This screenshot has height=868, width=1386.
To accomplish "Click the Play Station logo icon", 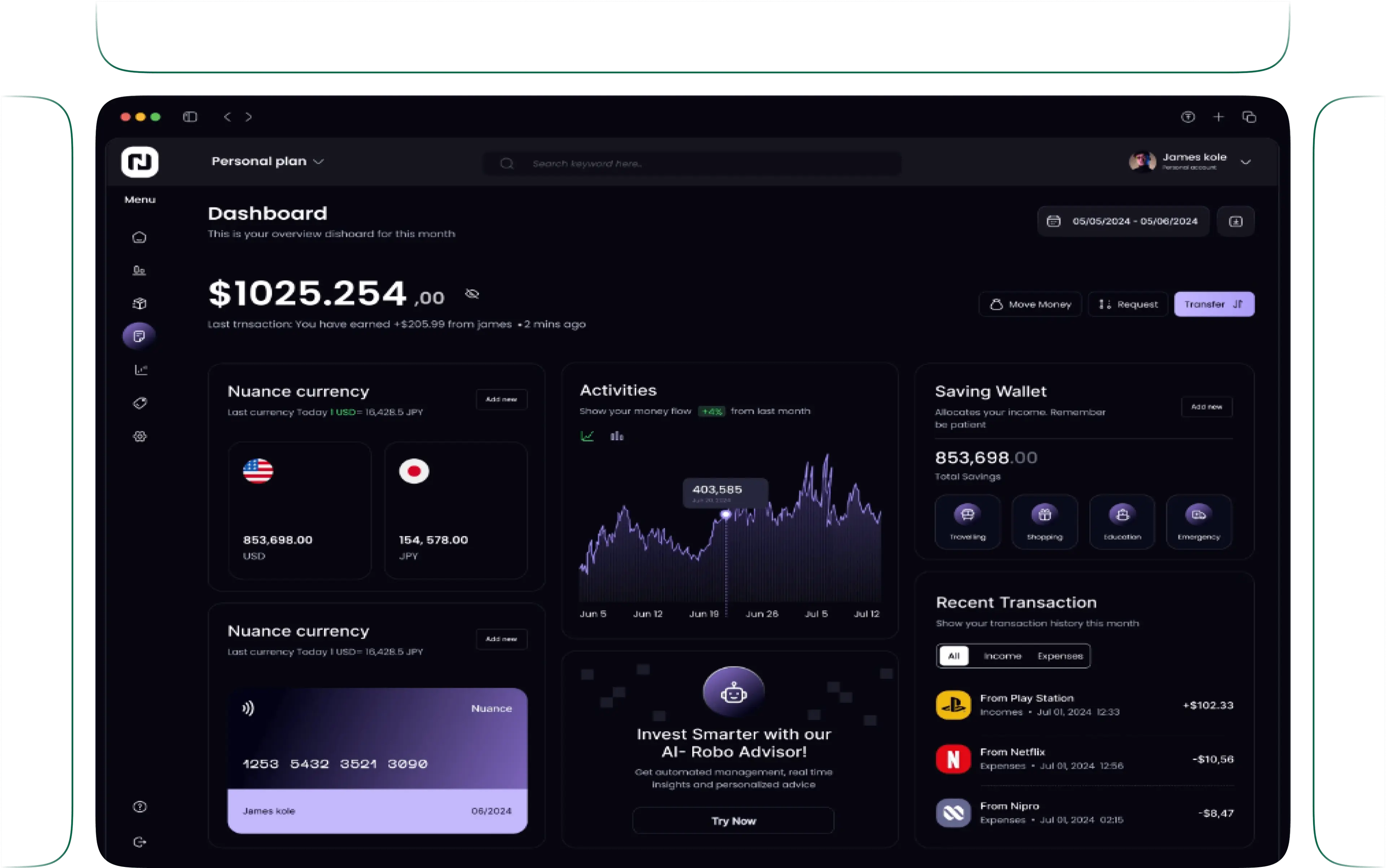I will [x=953, y=705].
